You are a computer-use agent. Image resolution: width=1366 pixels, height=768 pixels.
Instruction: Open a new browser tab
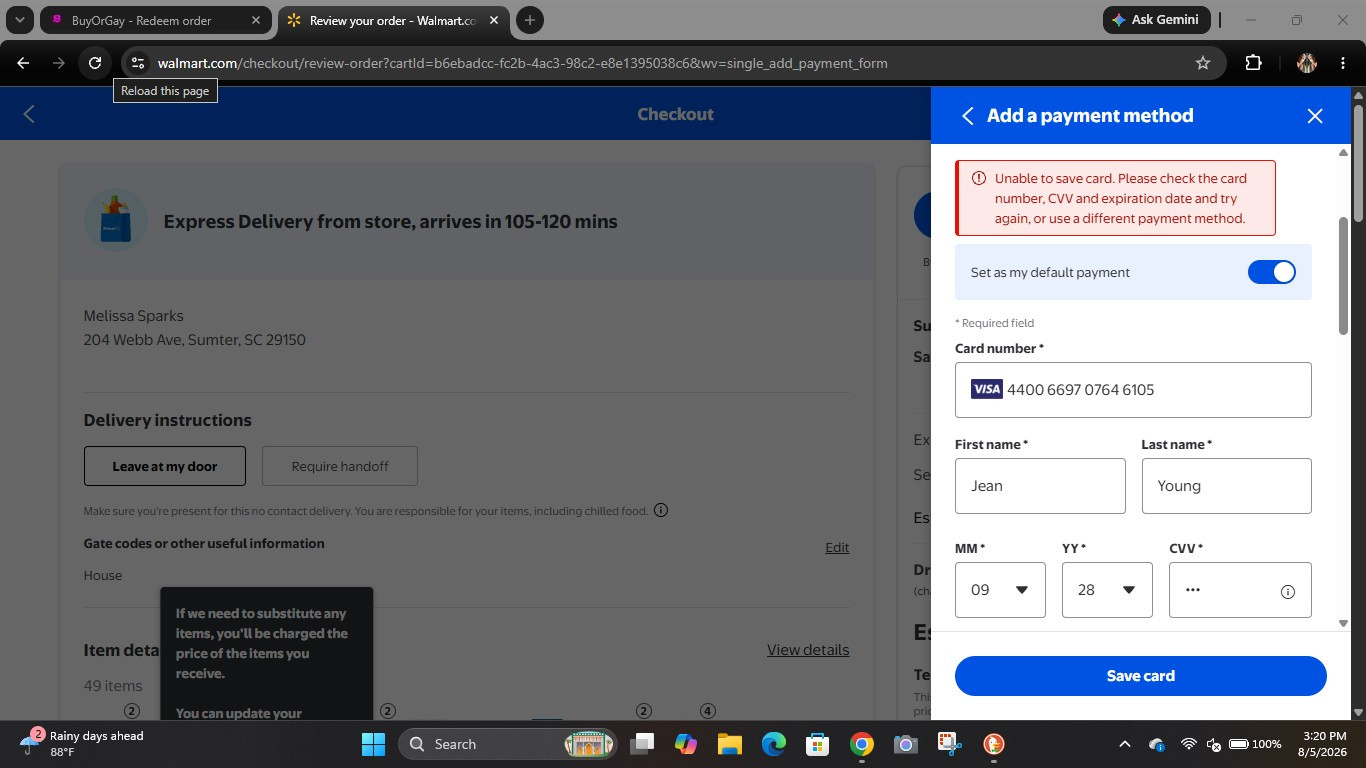click(x=530, y=20)
